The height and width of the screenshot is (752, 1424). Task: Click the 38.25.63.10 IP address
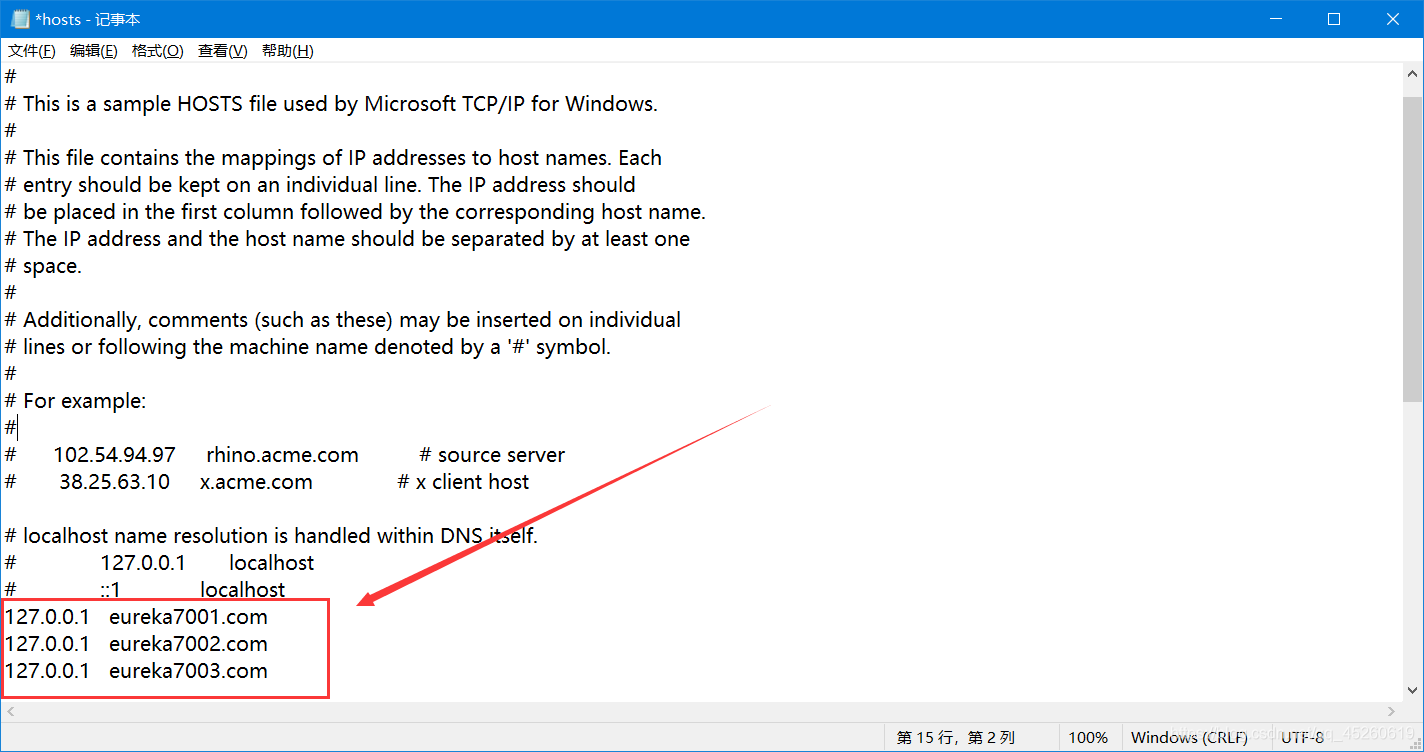[114, 482]
